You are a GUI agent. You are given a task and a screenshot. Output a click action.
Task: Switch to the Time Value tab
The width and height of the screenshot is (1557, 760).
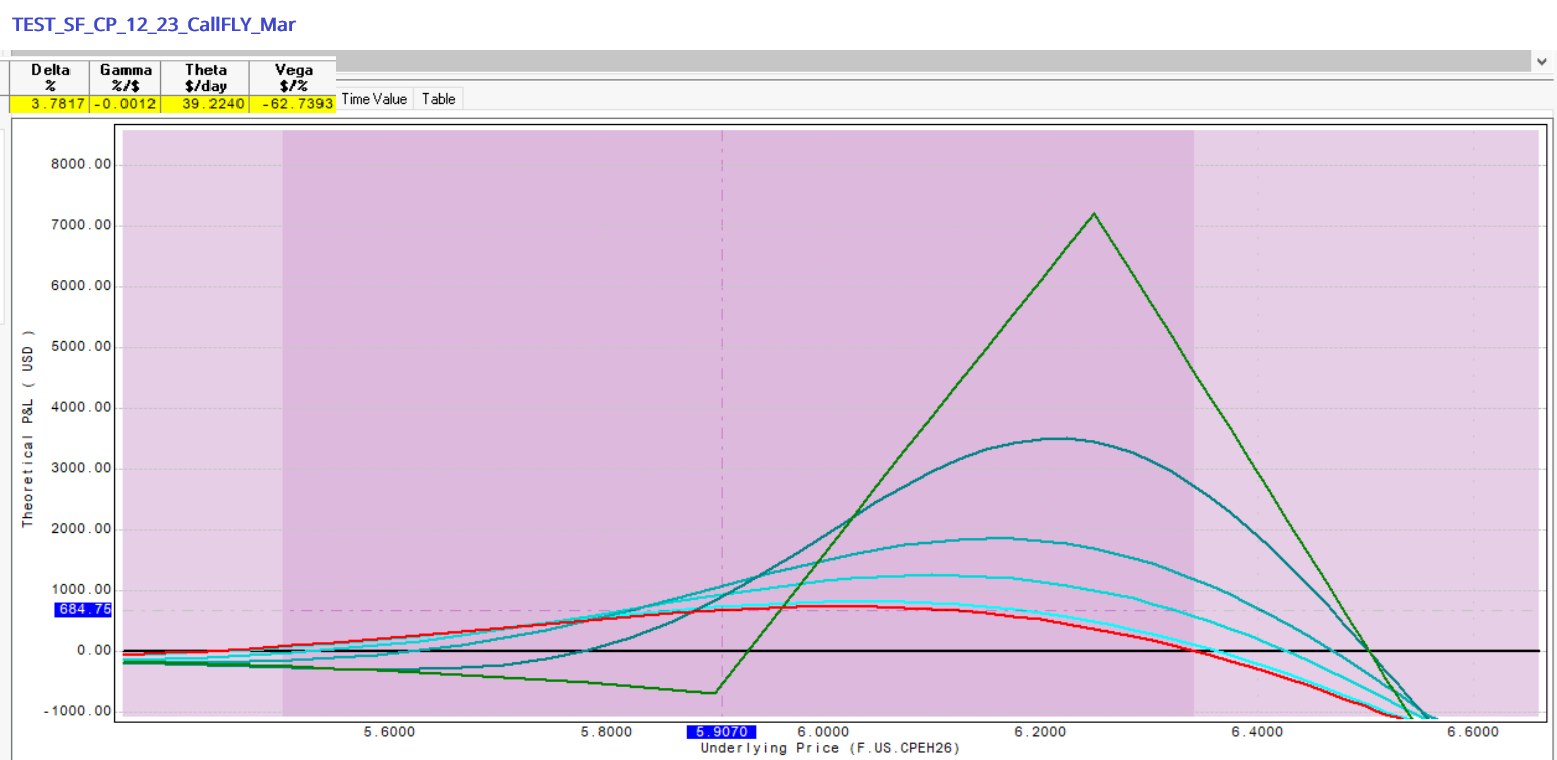click(374, 99)
